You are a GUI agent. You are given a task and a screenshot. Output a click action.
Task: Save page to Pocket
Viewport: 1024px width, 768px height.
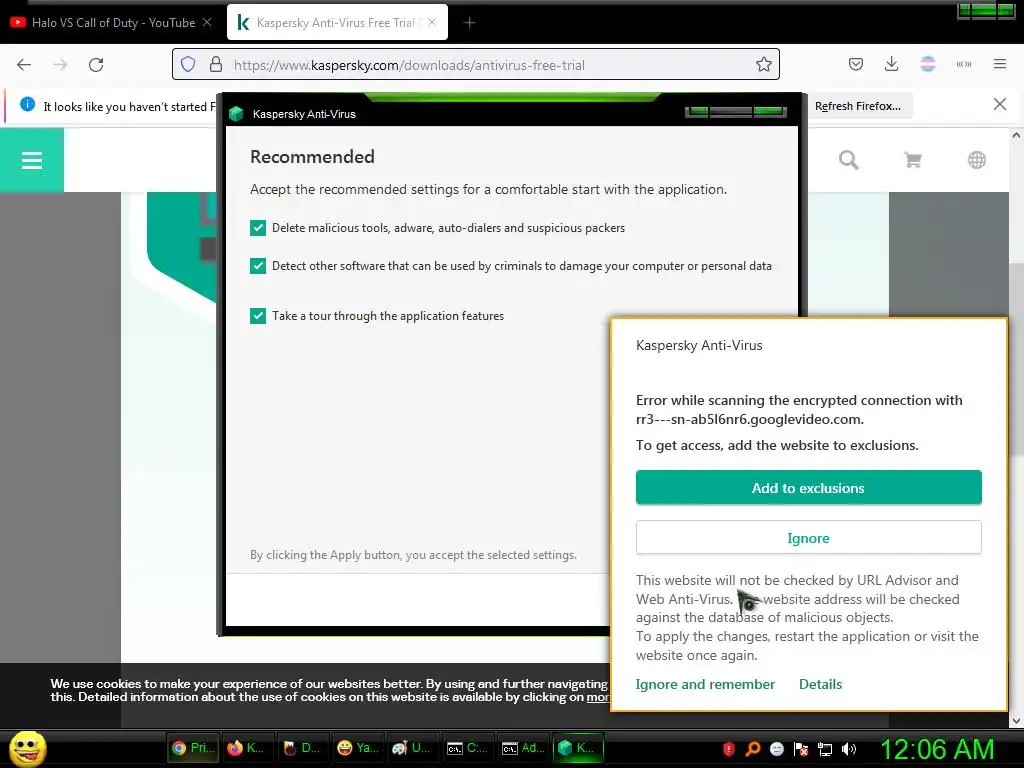pyautogui.click(x=856, y=64)
